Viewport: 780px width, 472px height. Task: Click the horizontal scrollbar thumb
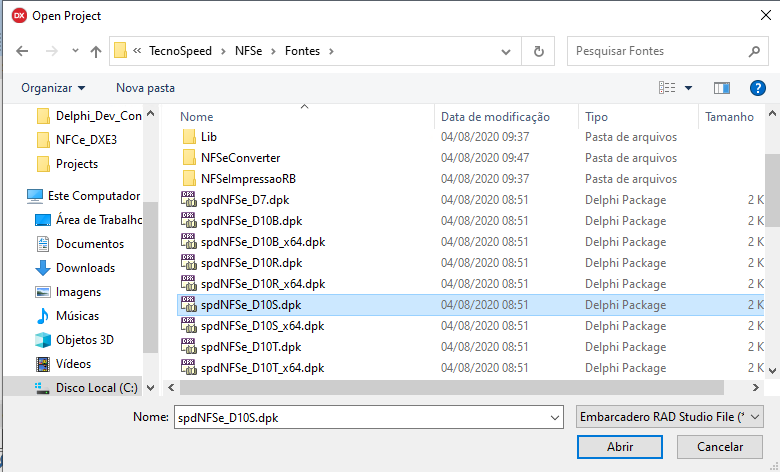[x=452, y=387]
